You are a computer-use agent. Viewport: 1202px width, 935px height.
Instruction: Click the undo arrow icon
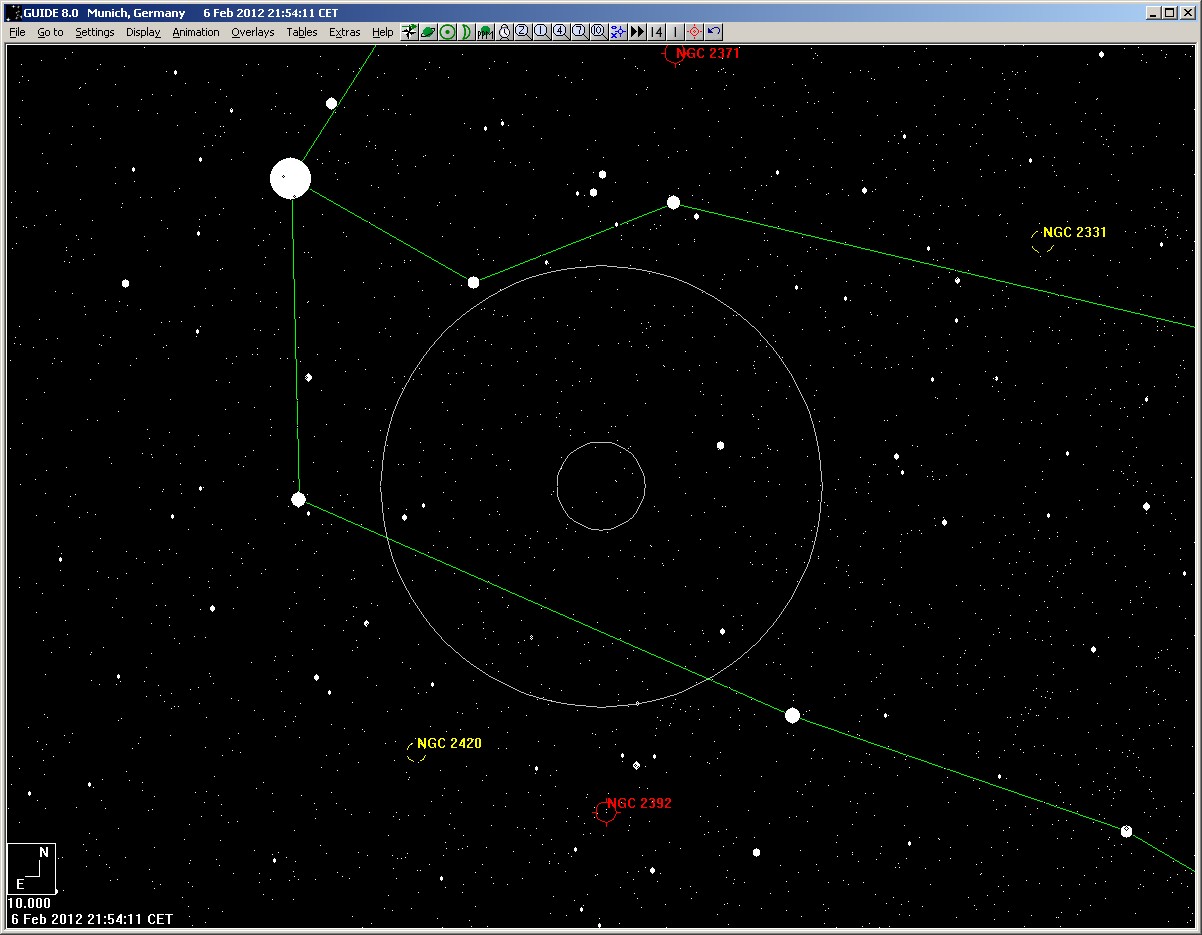(x=713, y=31)
